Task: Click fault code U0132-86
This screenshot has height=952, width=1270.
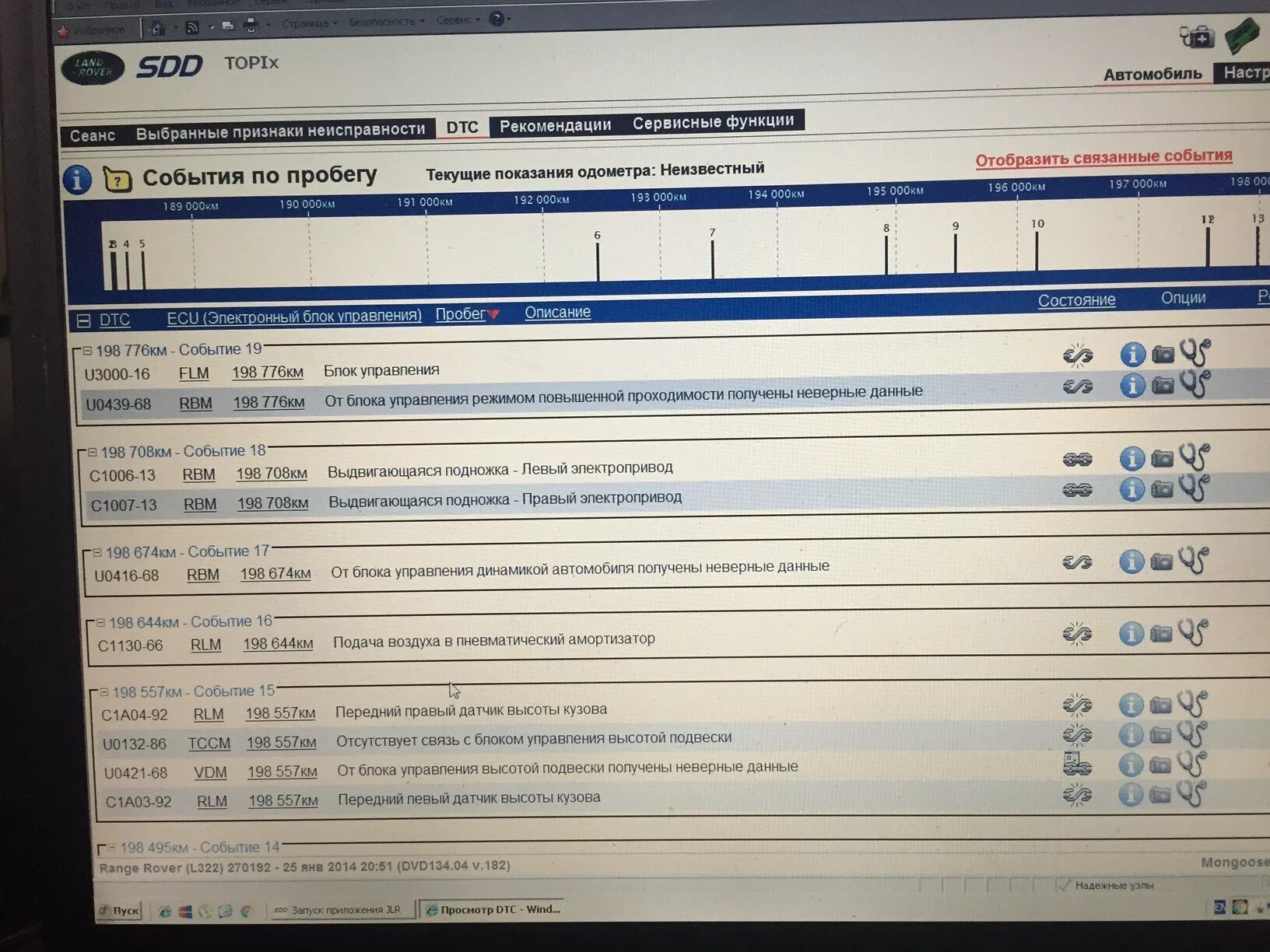Action: click(135, 744)
